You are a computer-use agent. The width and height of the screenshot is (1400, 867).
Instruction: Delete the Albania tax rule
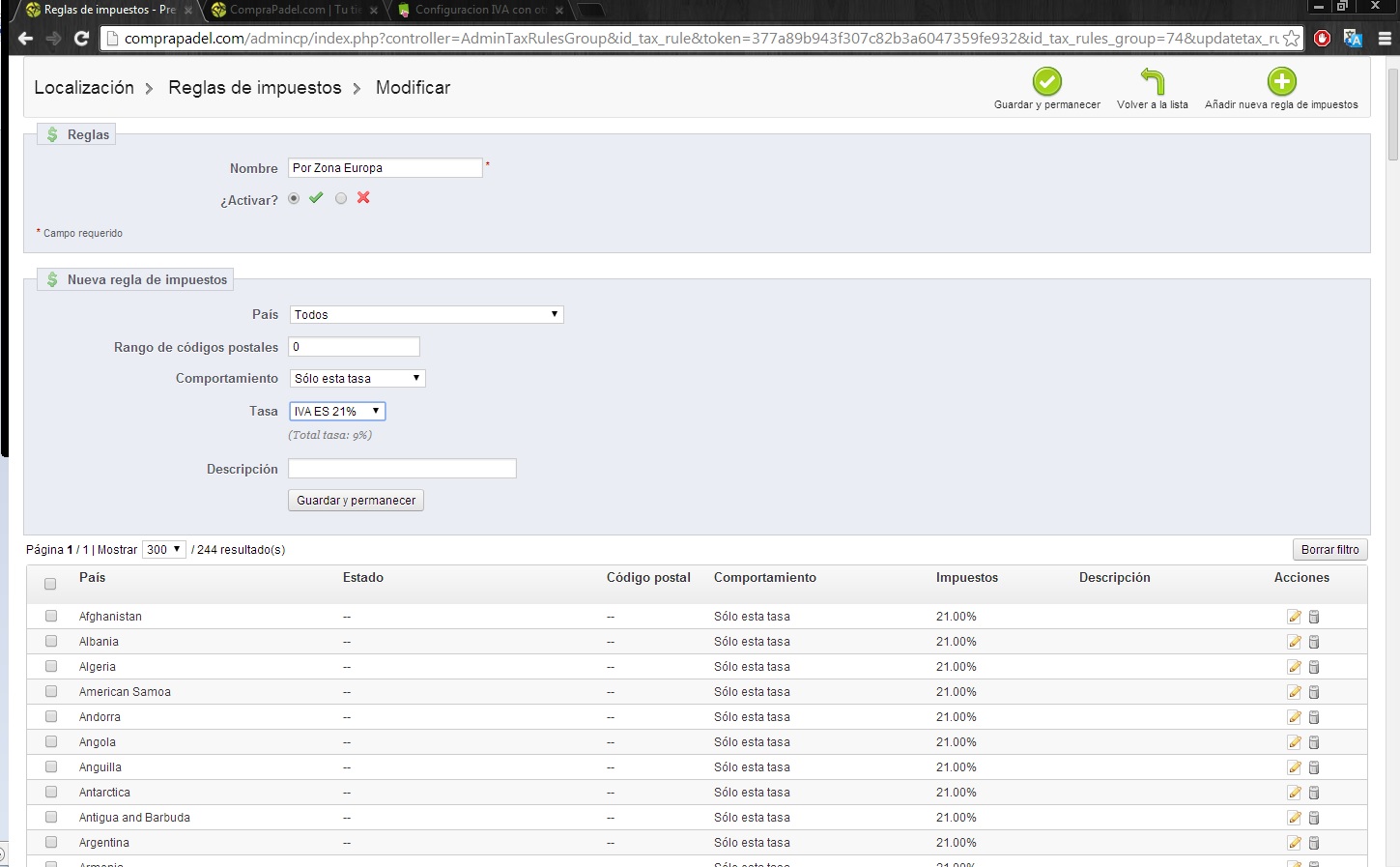pyautogui.click(x=1314, y=642)
